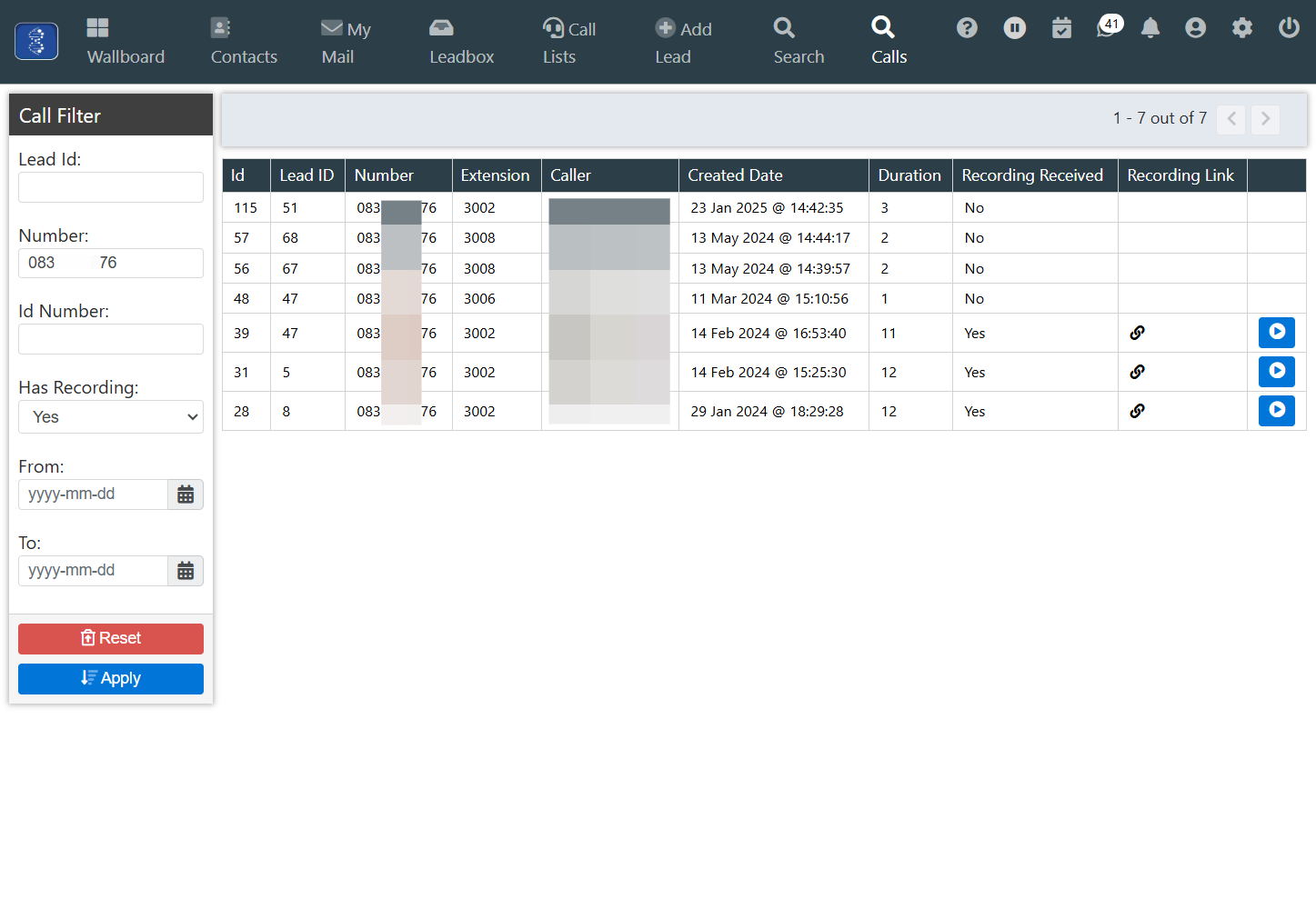Click the Extension column header
Image resolution: width=1316 pixels, height=899 pixels.
point(495,175)
